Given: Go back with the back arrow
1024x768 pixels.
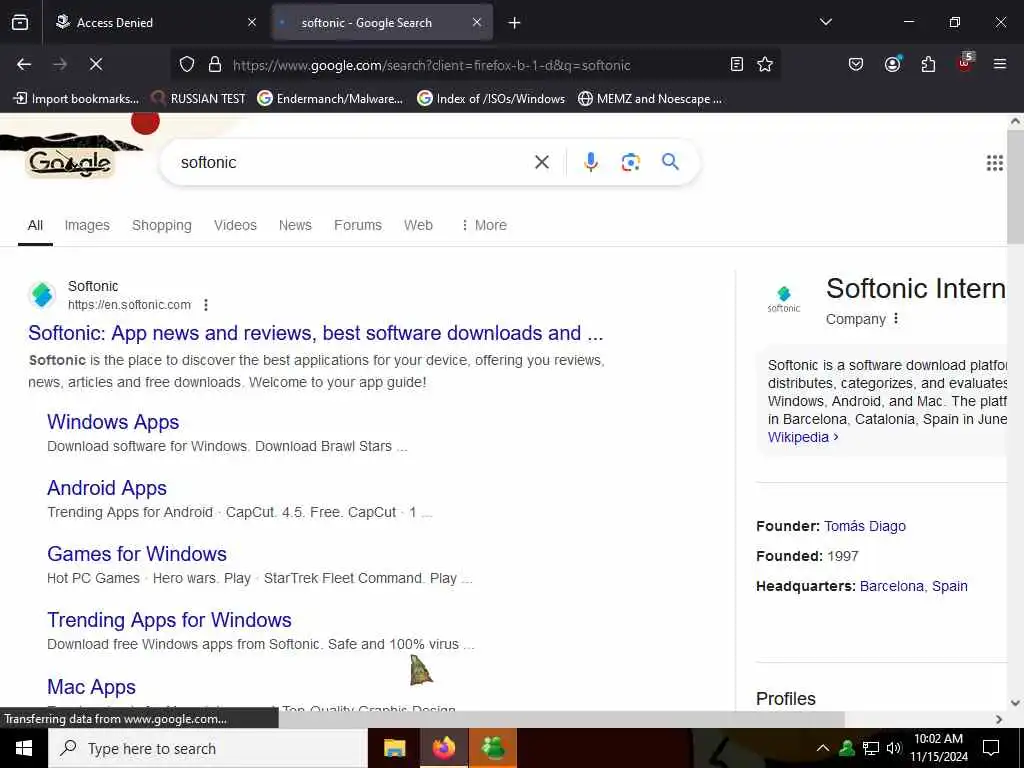Looking at the screenshot, I should [24, 64].
